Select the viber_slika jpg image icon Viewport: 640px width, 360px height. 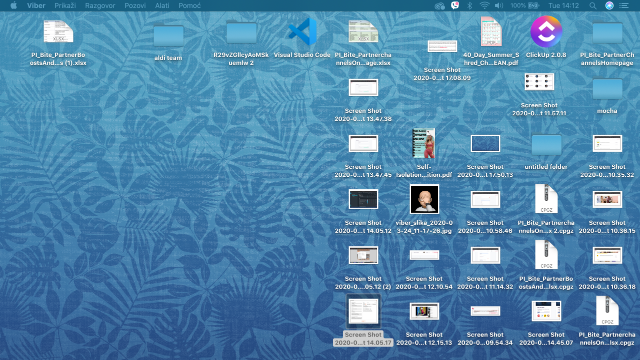pyautogui.click(x=424, y=199)
